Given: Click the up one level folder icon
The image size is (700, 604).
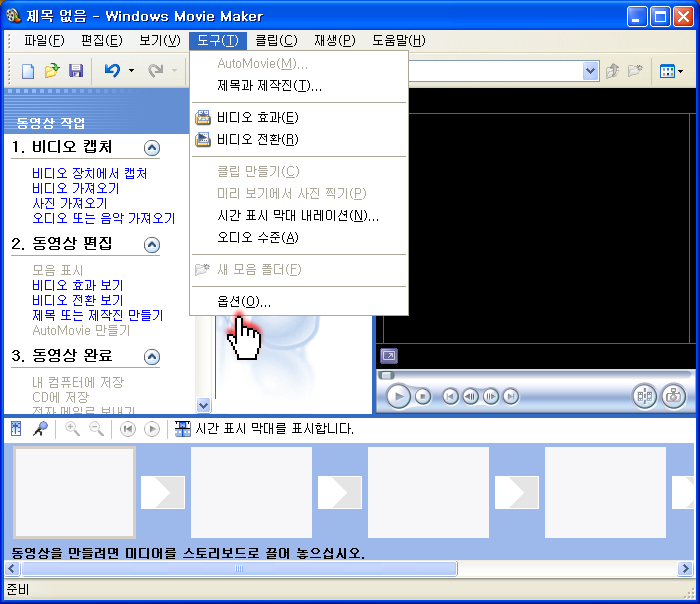Looking at the screenshot, I should (612, 71).
